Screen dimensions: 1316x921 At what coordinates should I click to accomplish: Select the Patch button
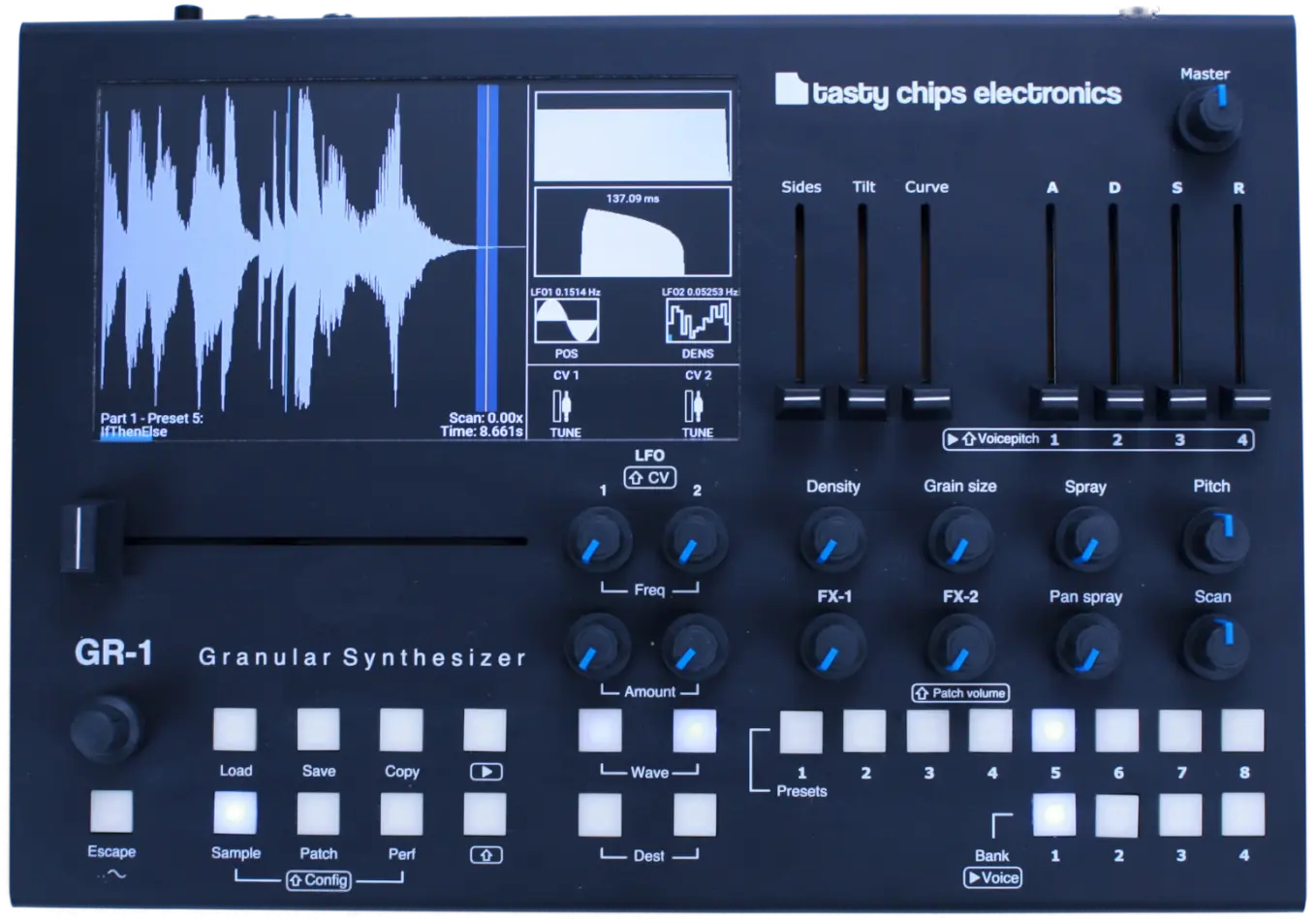[318, 812]
